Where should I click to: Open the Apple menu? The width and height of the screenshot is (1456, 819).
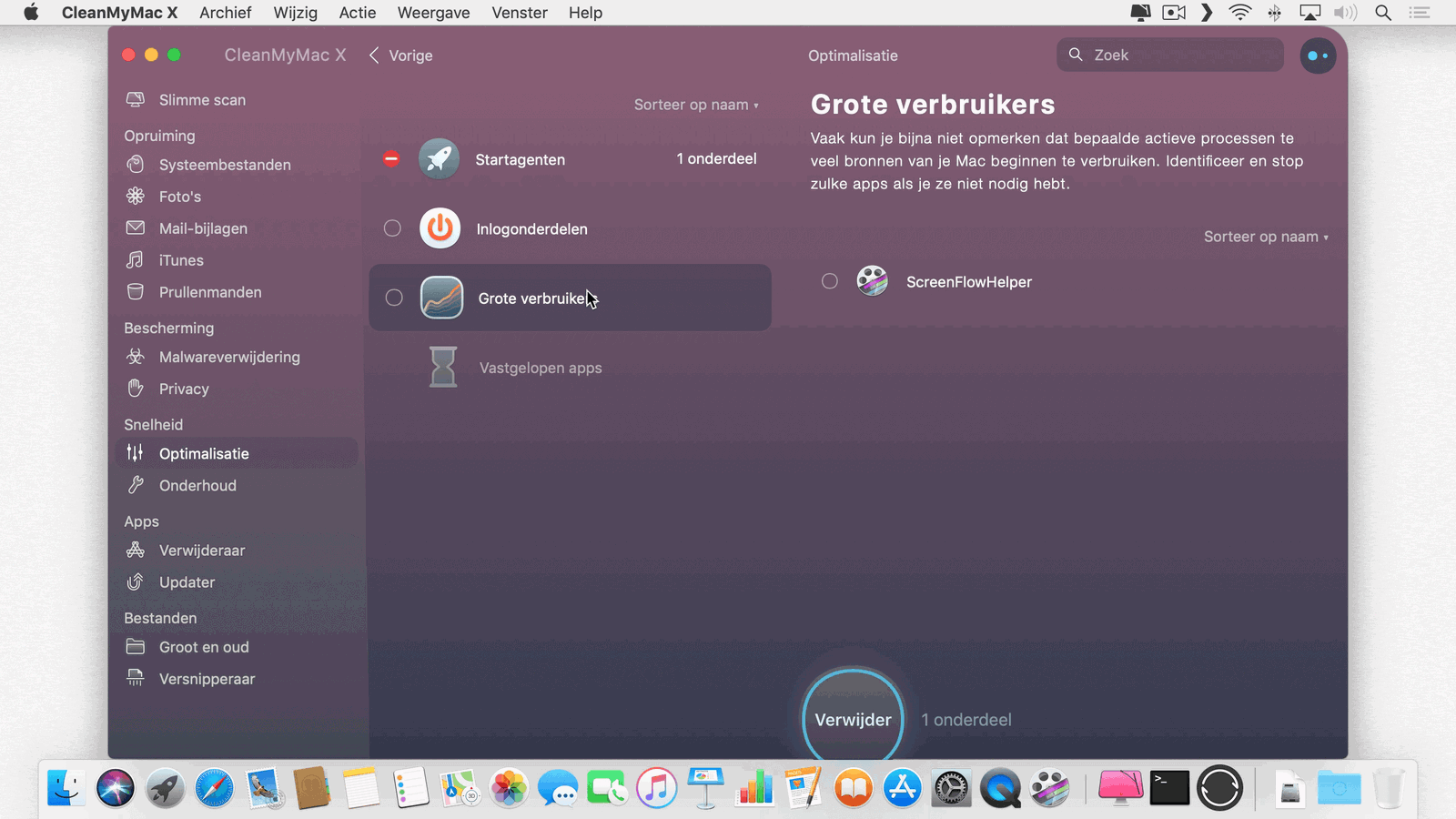[31, 13]
